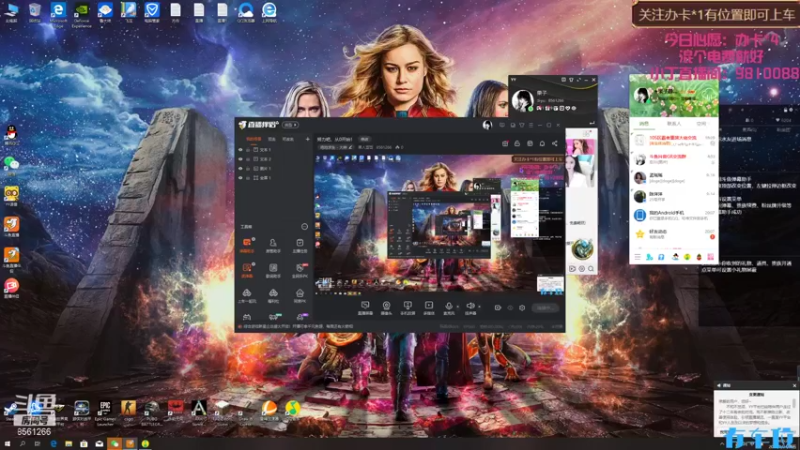
Task: Open the version dropdown next to app logo
Action: pos(290,125)
